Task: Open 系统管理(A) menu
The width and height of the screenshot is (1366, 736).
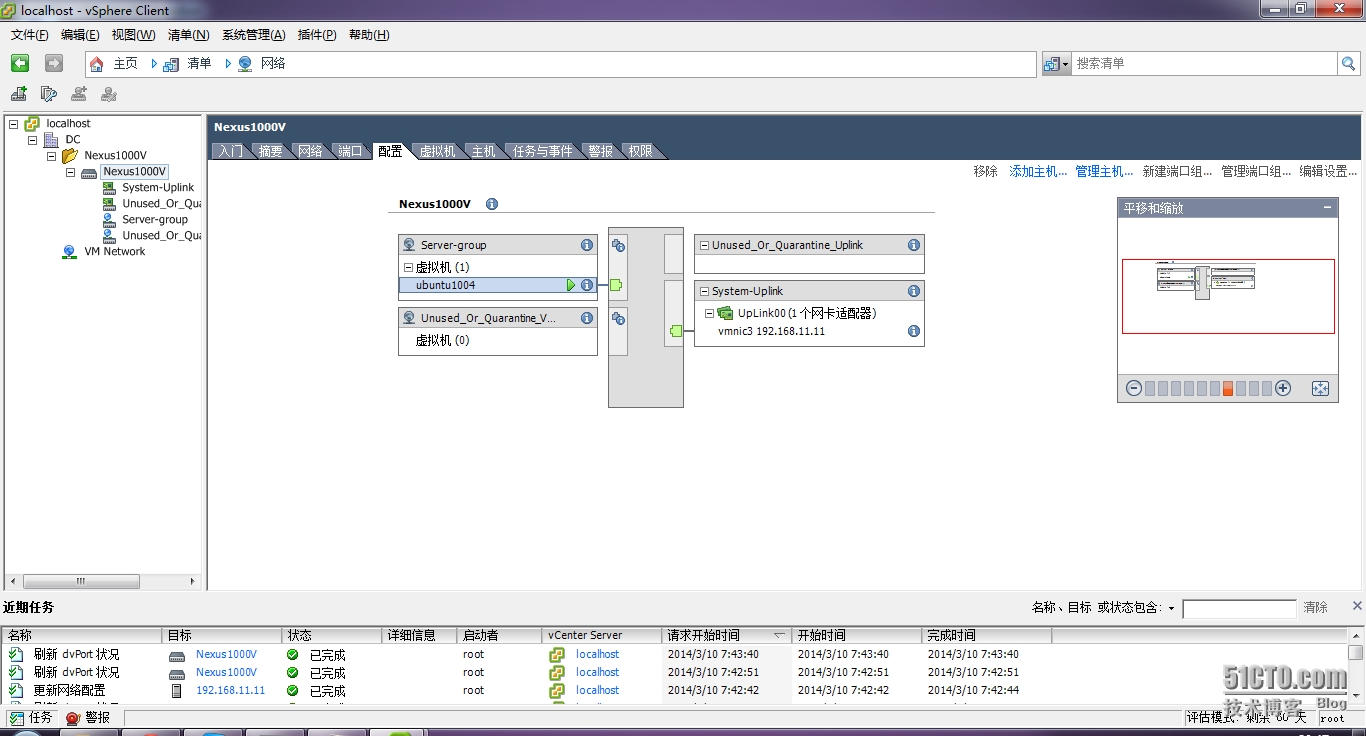Action: [253, 35]
